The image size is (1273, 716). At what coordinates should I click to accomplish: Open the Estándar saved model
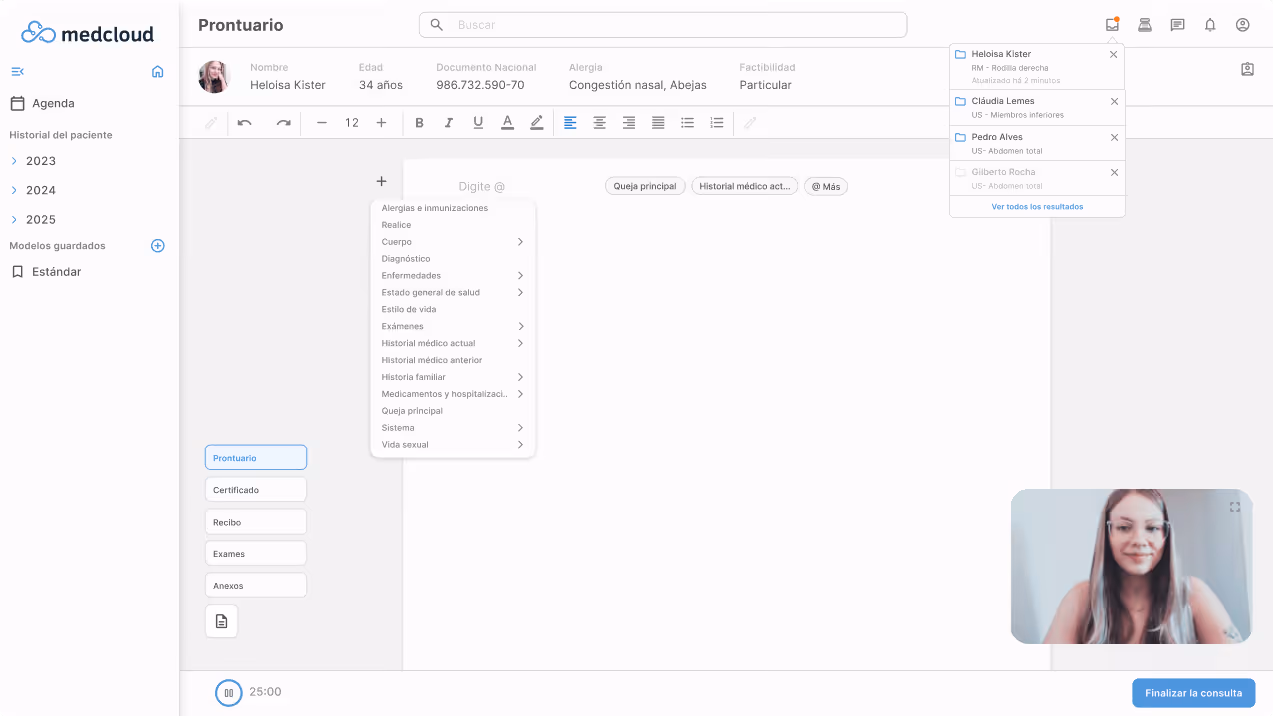(x=46, y=272)
